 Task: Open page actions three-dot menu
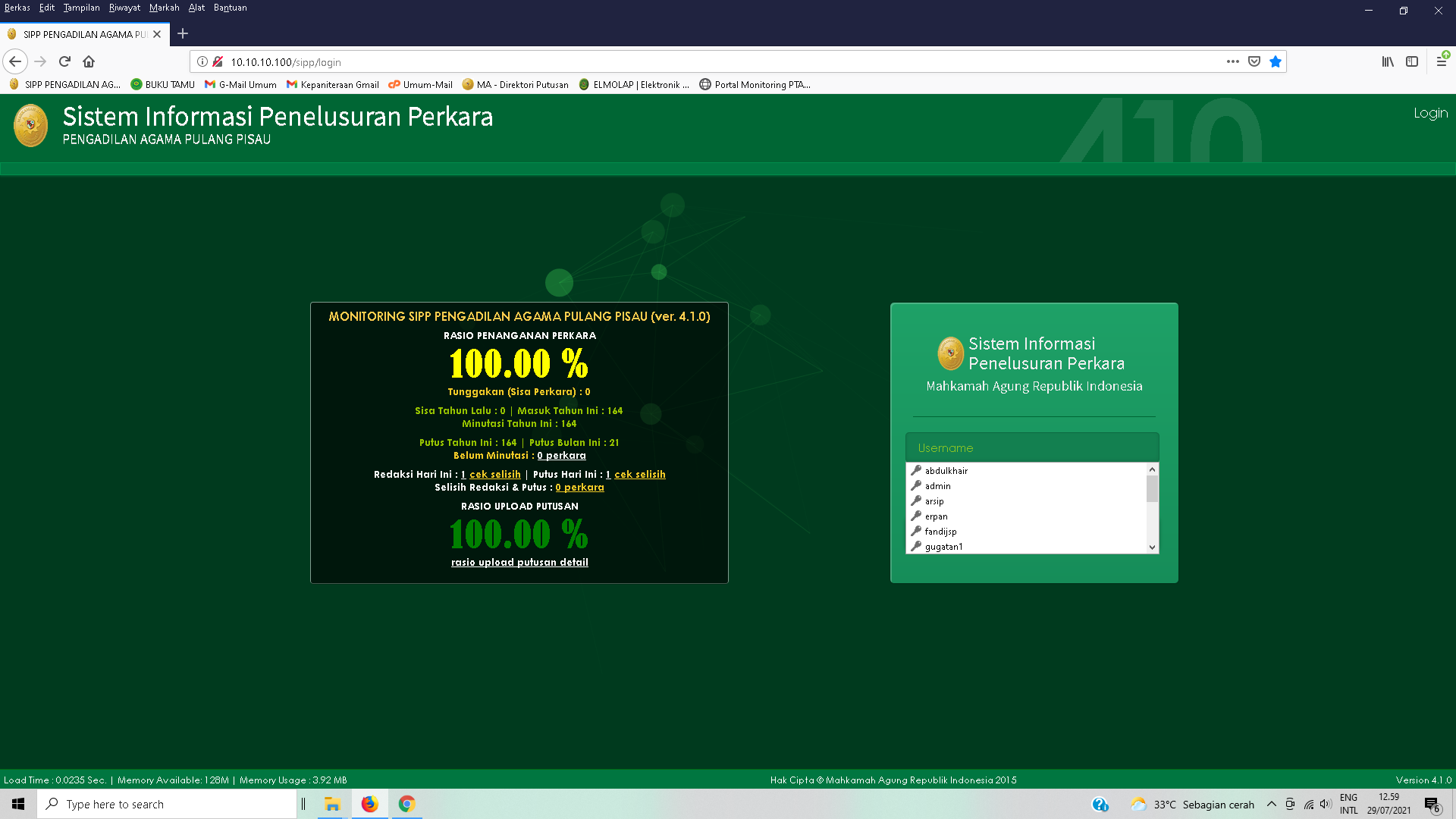pos(1233,61)
